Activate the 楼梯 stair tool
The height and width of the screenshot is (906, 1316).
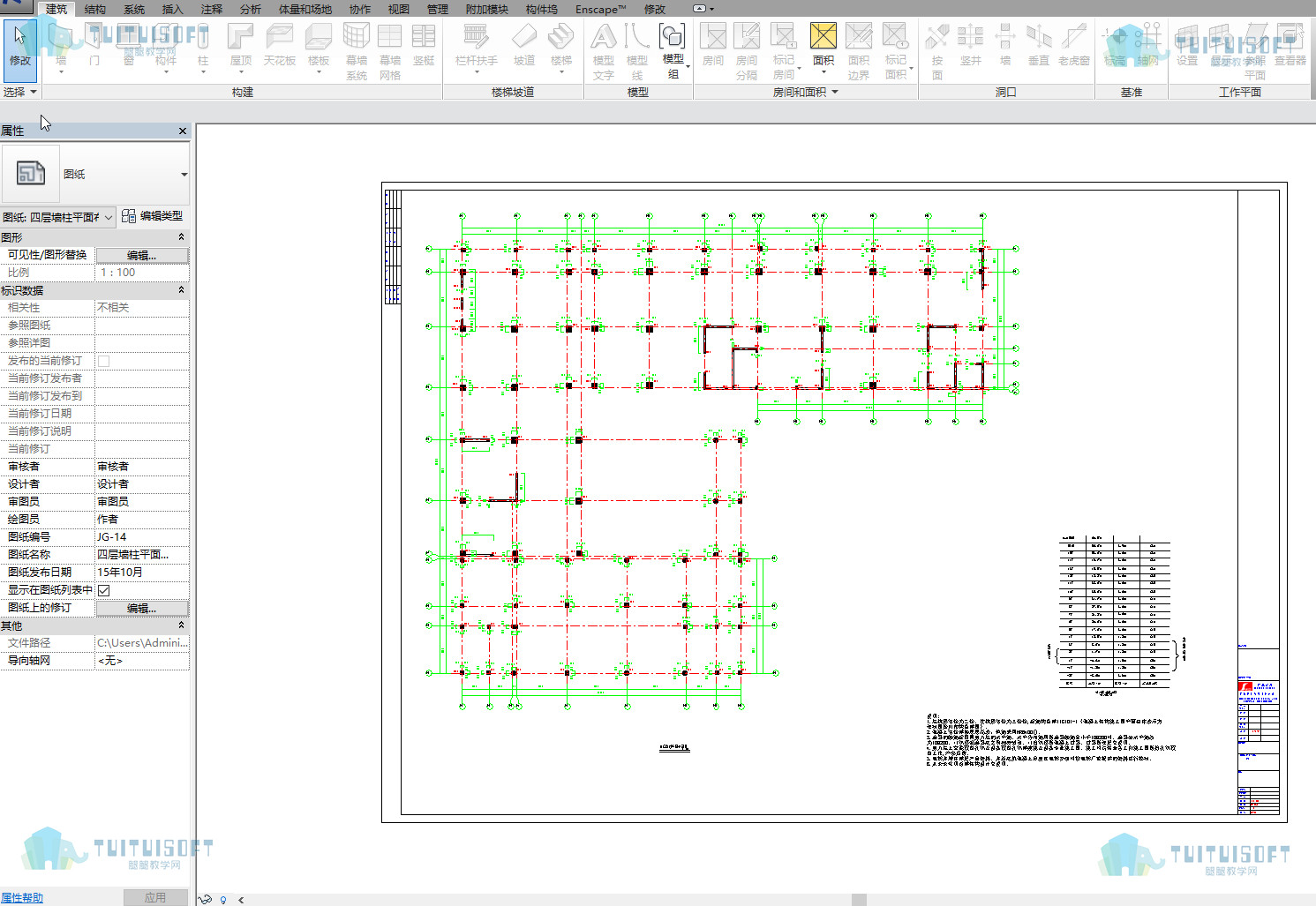pos(561,48)
